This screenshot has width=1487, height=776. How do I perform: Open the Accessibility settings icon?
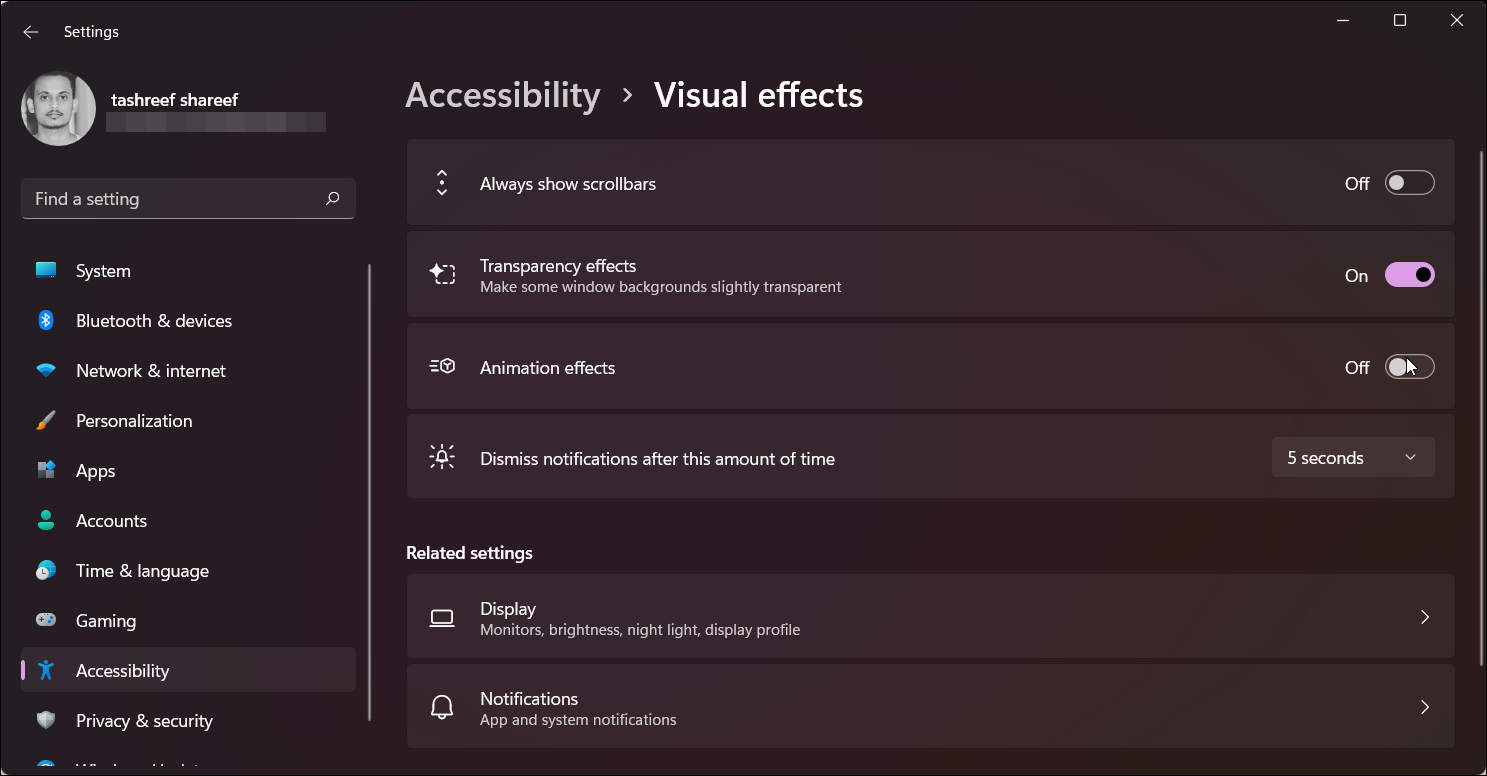(46, 670)
